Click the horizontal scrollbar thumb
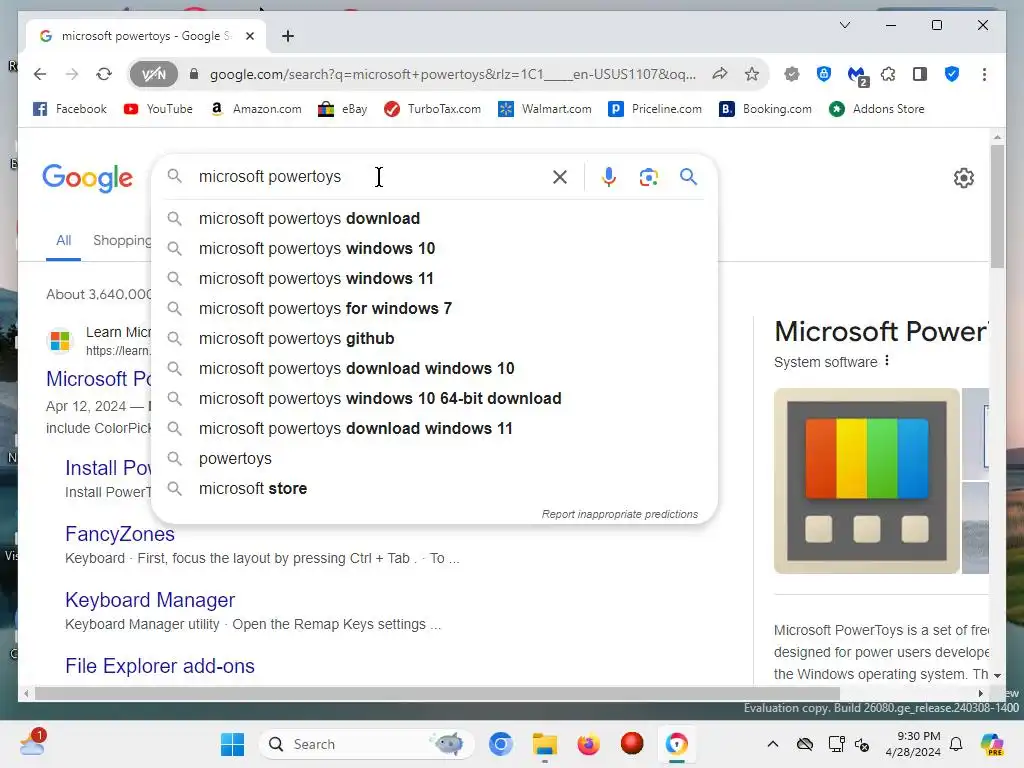Viewport: 1024px width, 768px height. (x=437, y=694)
